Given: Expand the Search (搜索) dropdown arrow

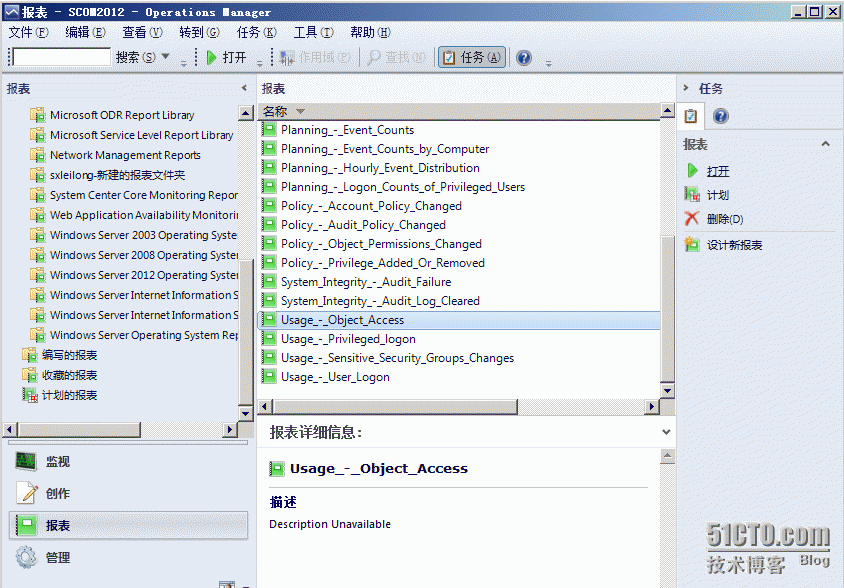Looking at the screenshot, I should point(166,56).
